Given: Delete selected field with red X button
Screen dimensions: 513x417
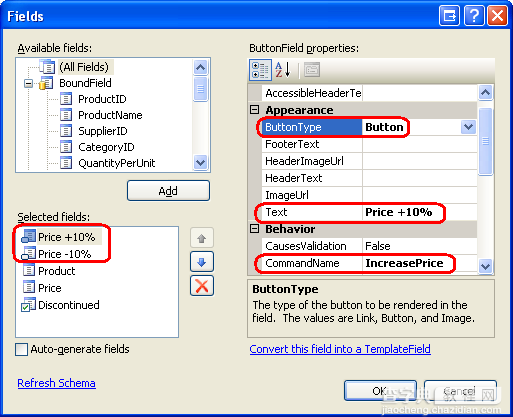Looking at the screenshot, I should coord(202,286).
